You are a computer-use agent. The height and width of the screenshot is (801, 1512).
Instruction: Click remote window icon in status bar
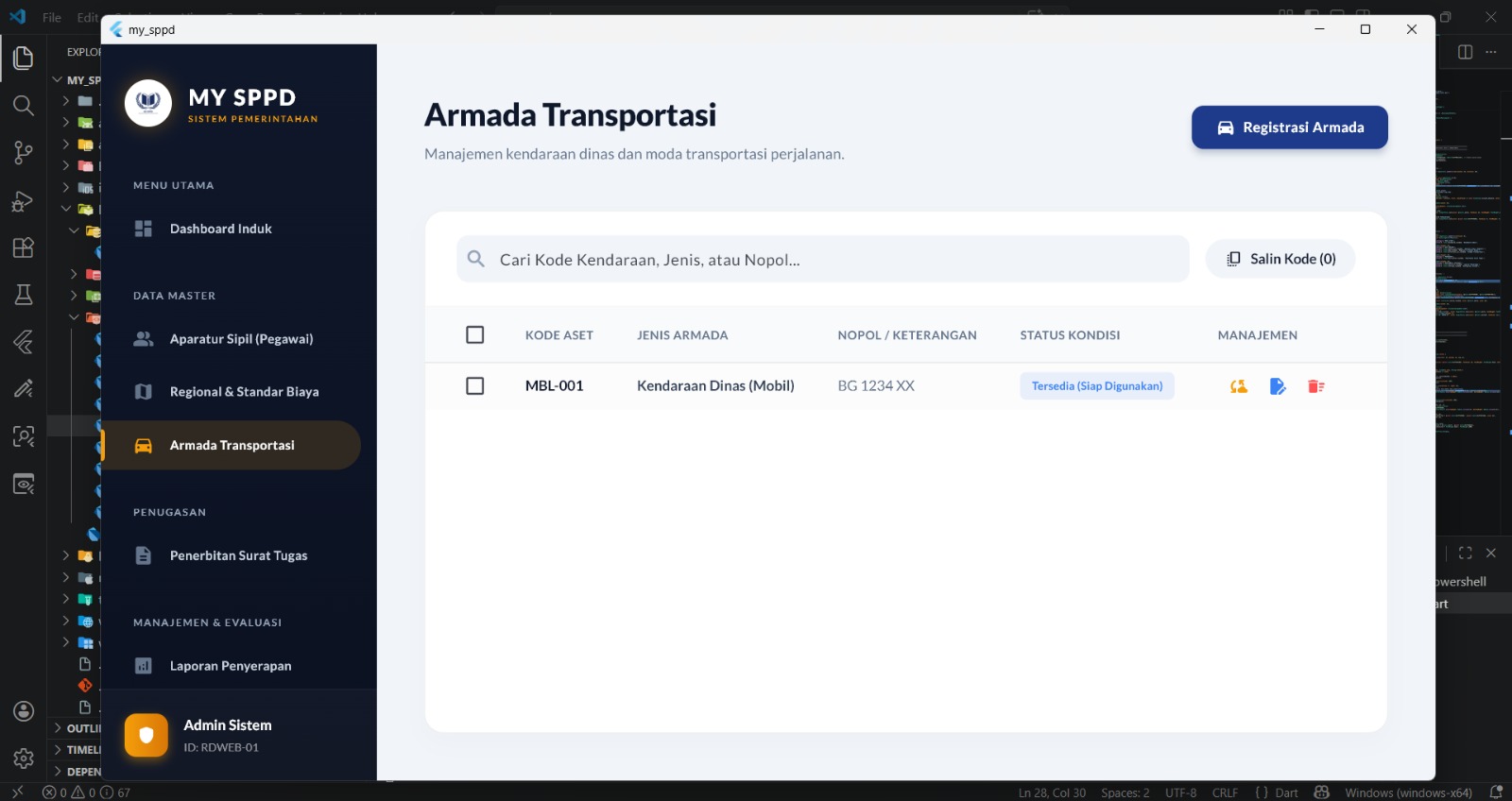coord(17,792)
